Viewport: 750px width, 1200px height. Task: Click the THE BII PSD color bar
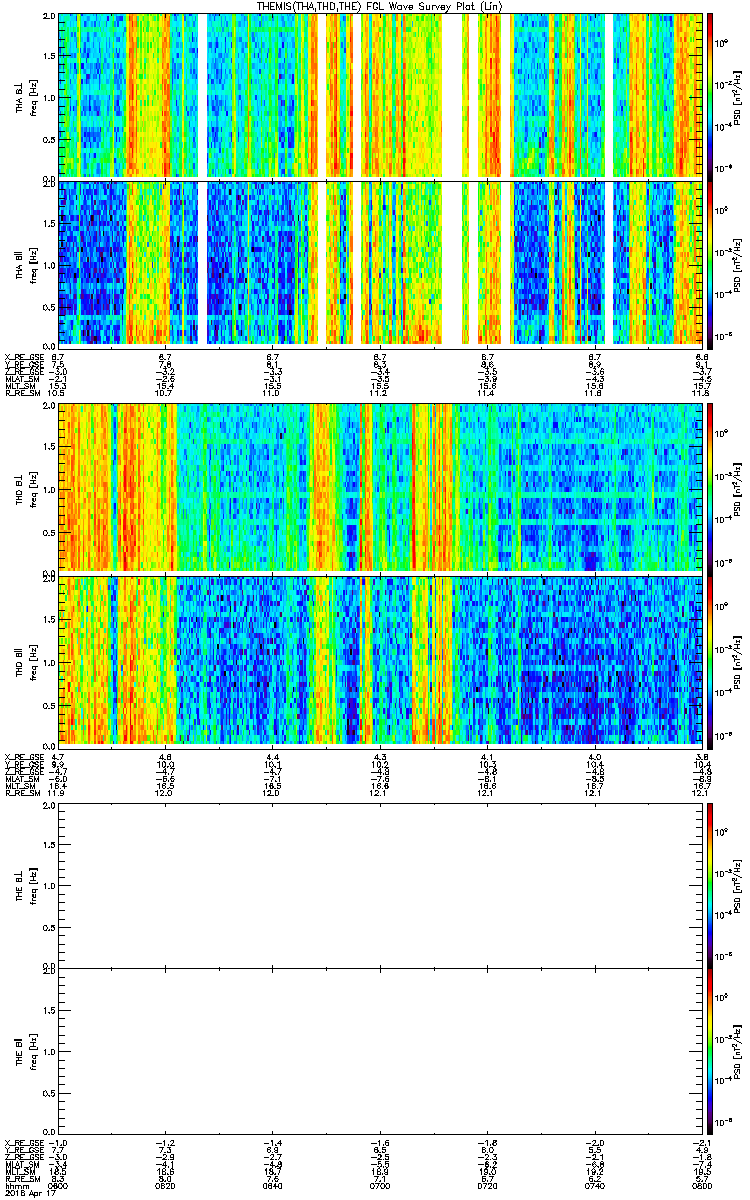pos(710,1052)
